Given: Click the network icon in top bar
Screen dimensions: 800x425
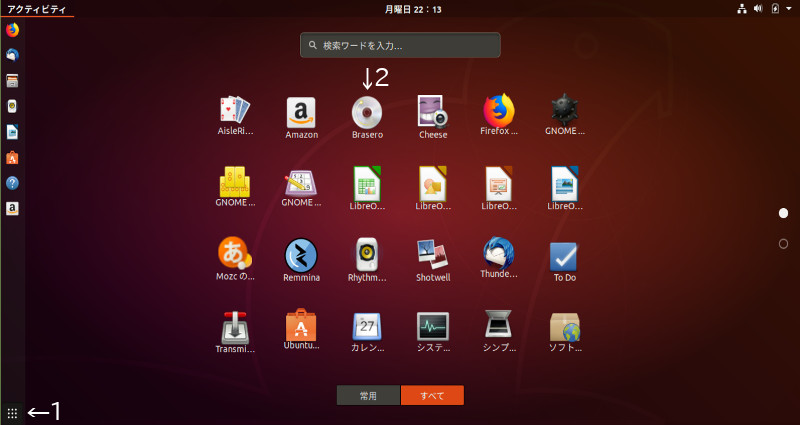Looking at the screenshot, I should pyautogui.click(x=742, y=9).
